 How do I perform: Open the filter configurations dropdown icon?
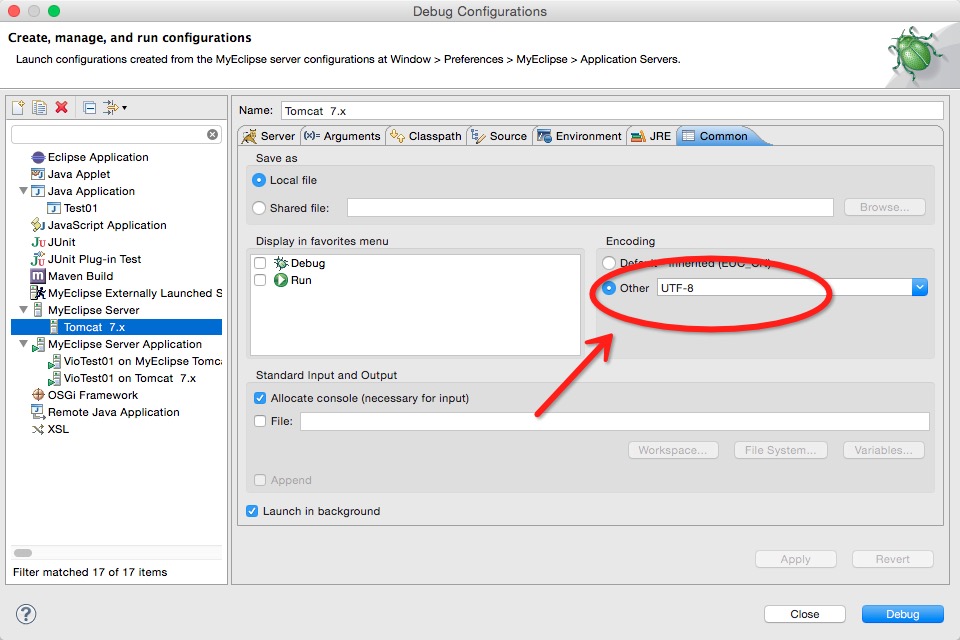point(114,108)
